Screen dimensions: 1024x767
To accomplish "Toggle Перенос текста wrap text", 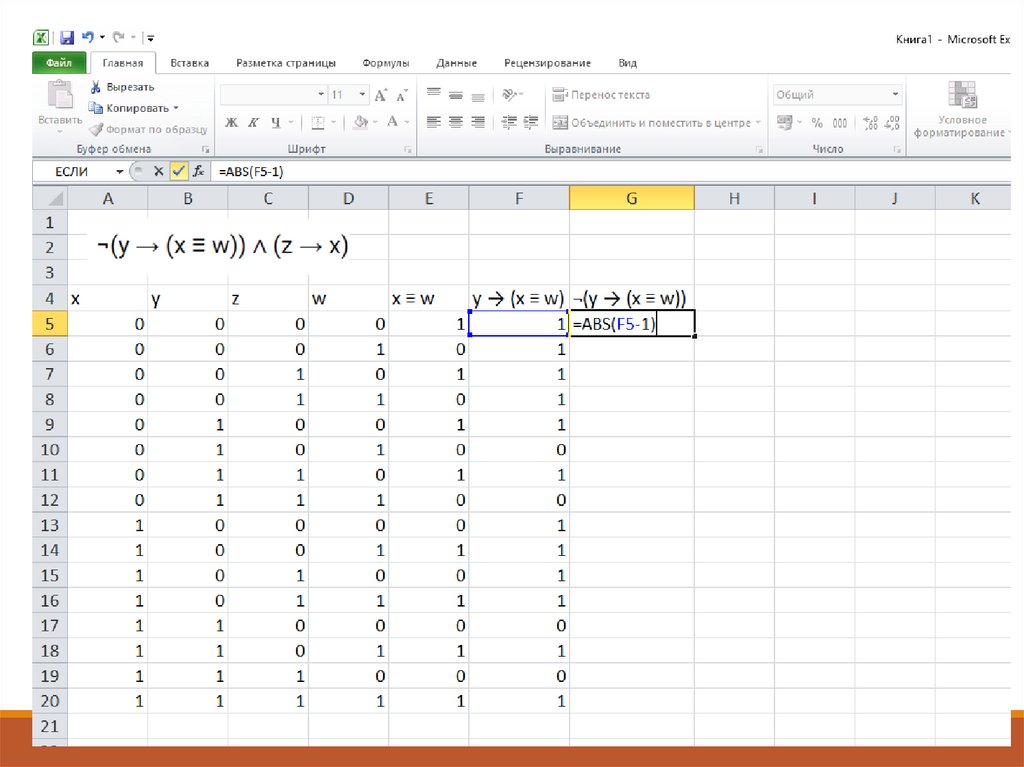I will pos(600,95).
